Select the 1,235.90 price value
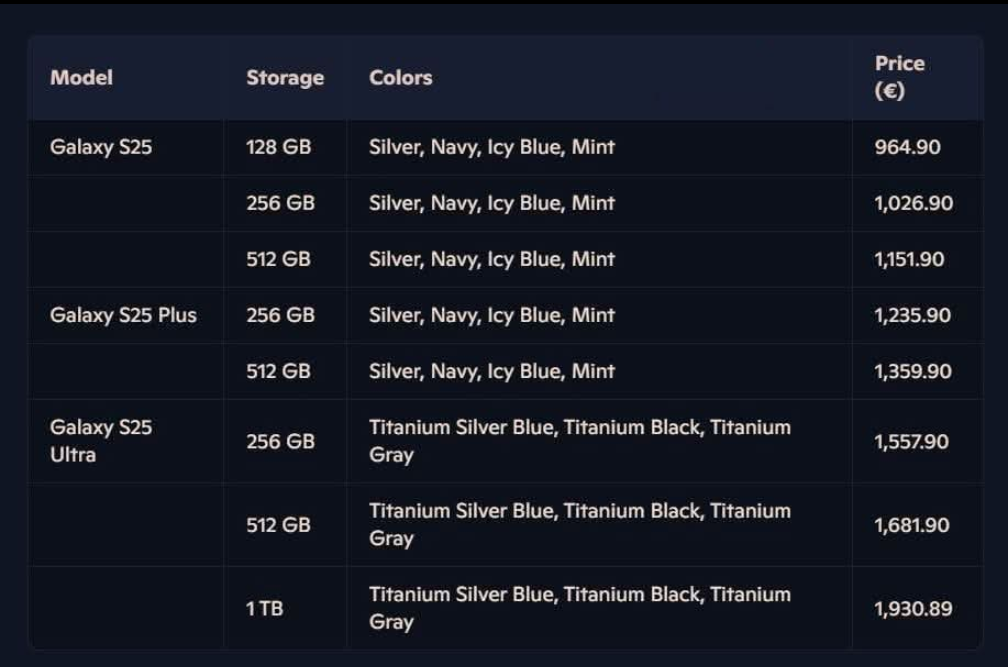 (x=912, y=315)
